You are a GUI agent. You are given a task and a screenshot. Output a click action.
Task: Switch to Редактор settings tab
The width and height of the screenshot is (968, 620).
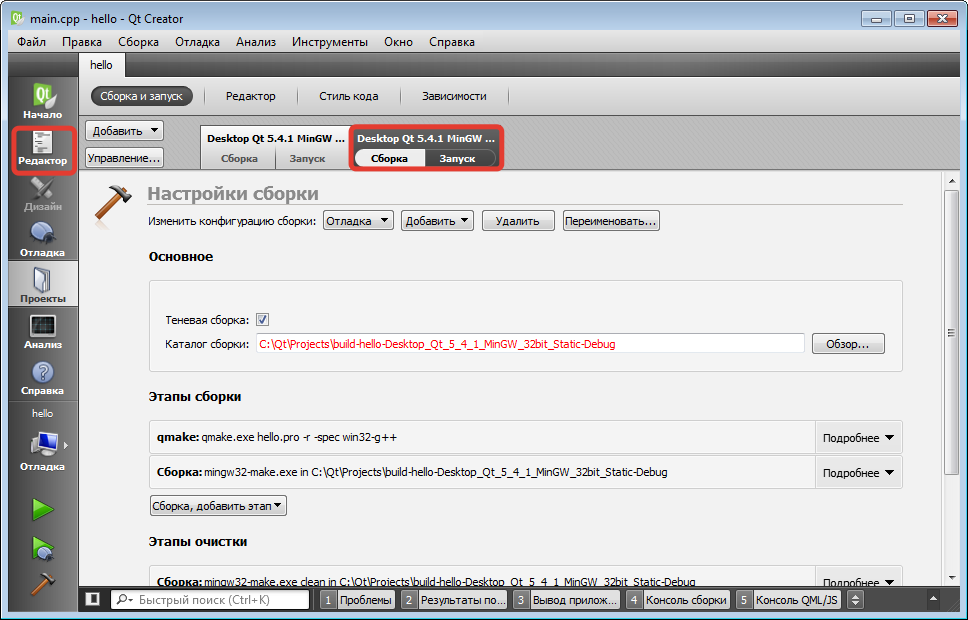pyautogui.click(x=250, y=96)
